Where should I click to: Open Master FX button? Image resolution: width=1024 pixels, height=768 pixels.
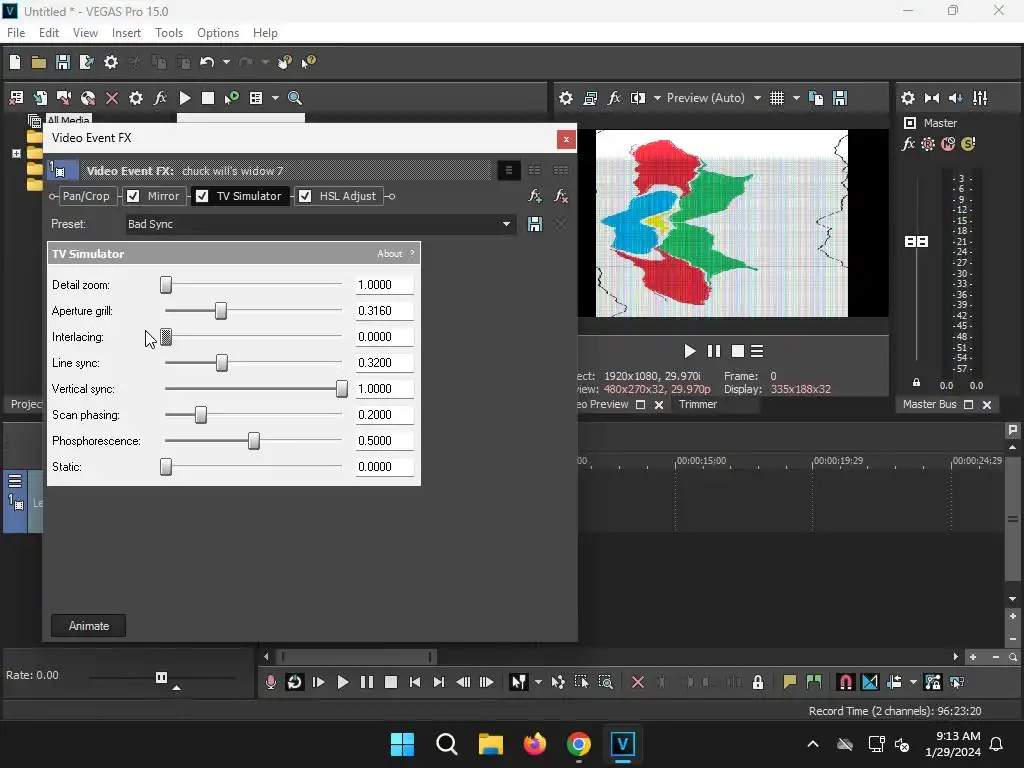click(908, 144)
